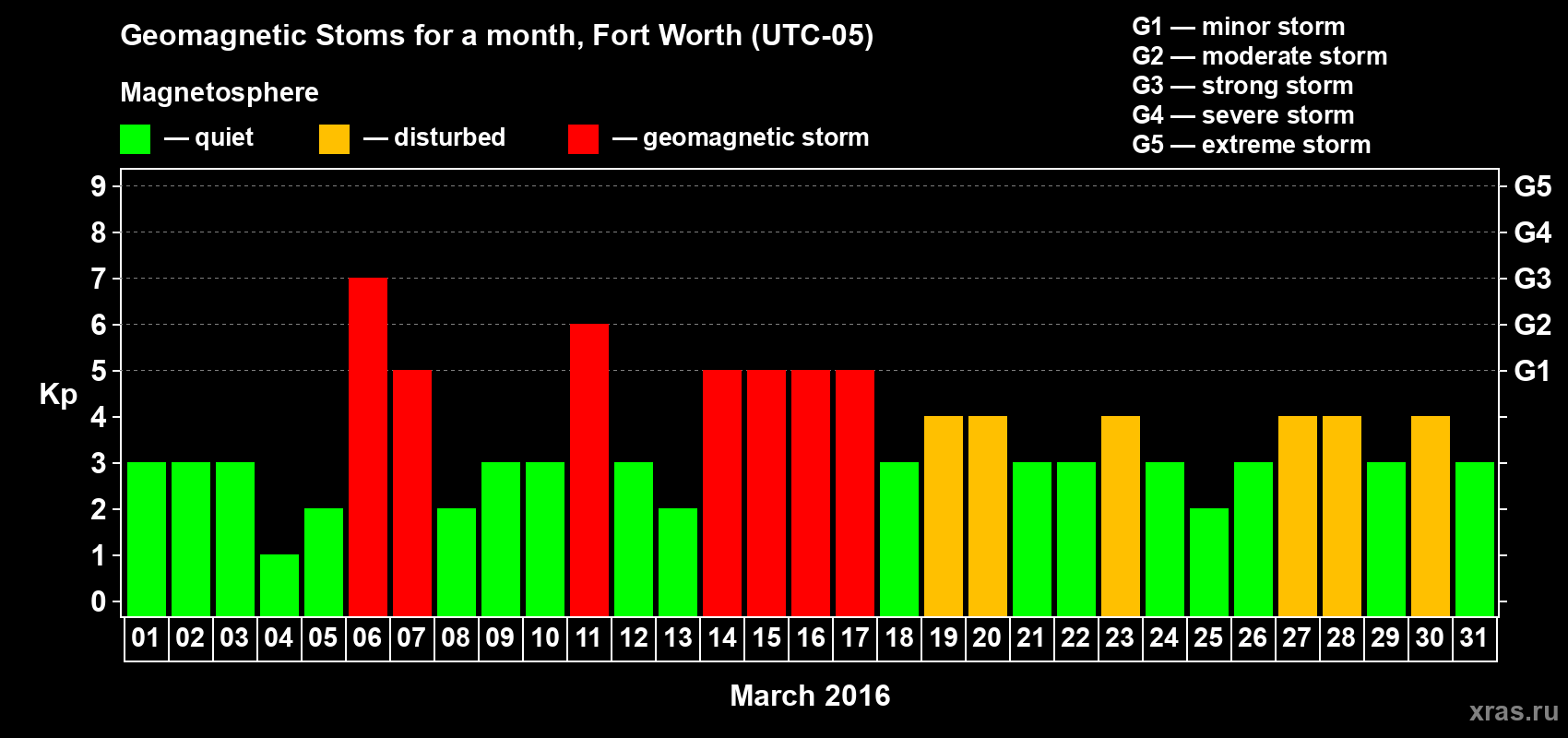Screen dimensions: 1568x738
Task: Click the Kp axis value 5
Action: coord(99,371)
